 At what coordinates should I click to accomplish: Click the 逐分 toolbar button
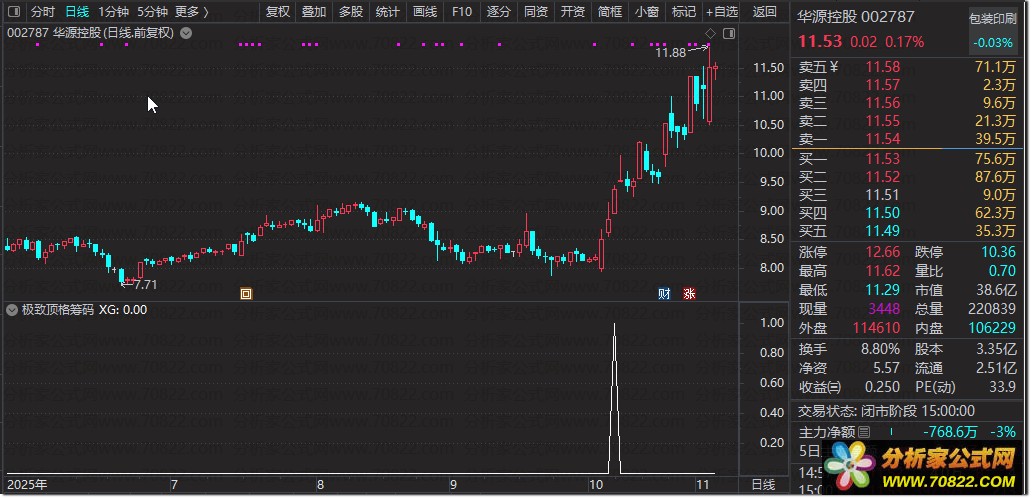tap(499, 12)
